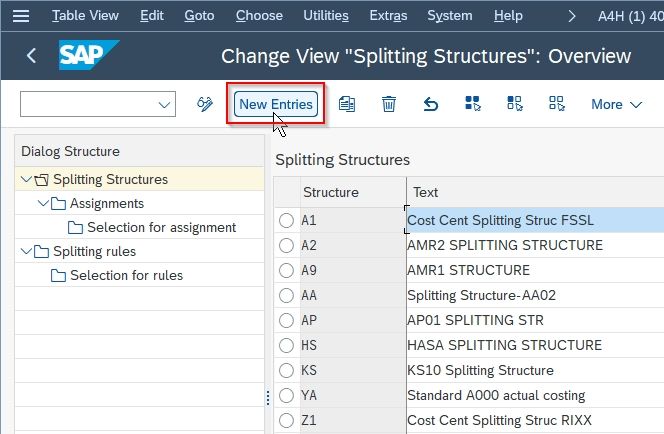
Task: Click the New Entries button
Action: tap(276, 104)
